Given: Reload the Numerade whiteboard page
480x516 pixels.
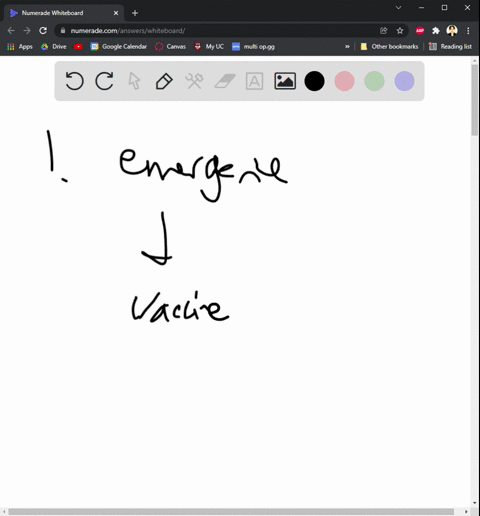Looking at the screenshot, I should click(43, 31).
